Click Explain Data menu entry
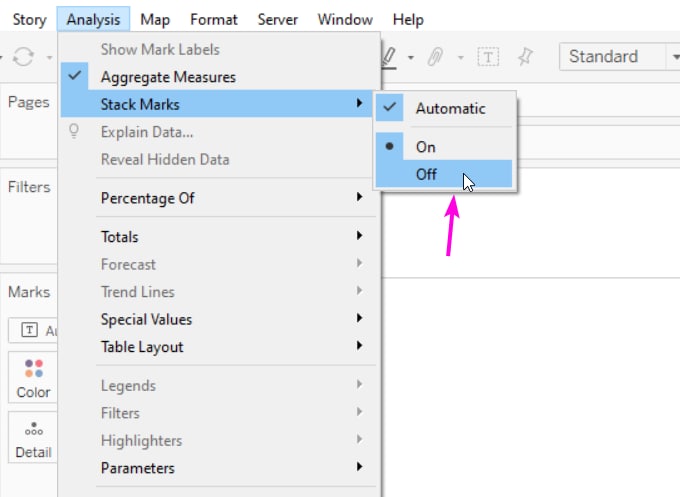 pyautogui.click(x=219, y=132)
